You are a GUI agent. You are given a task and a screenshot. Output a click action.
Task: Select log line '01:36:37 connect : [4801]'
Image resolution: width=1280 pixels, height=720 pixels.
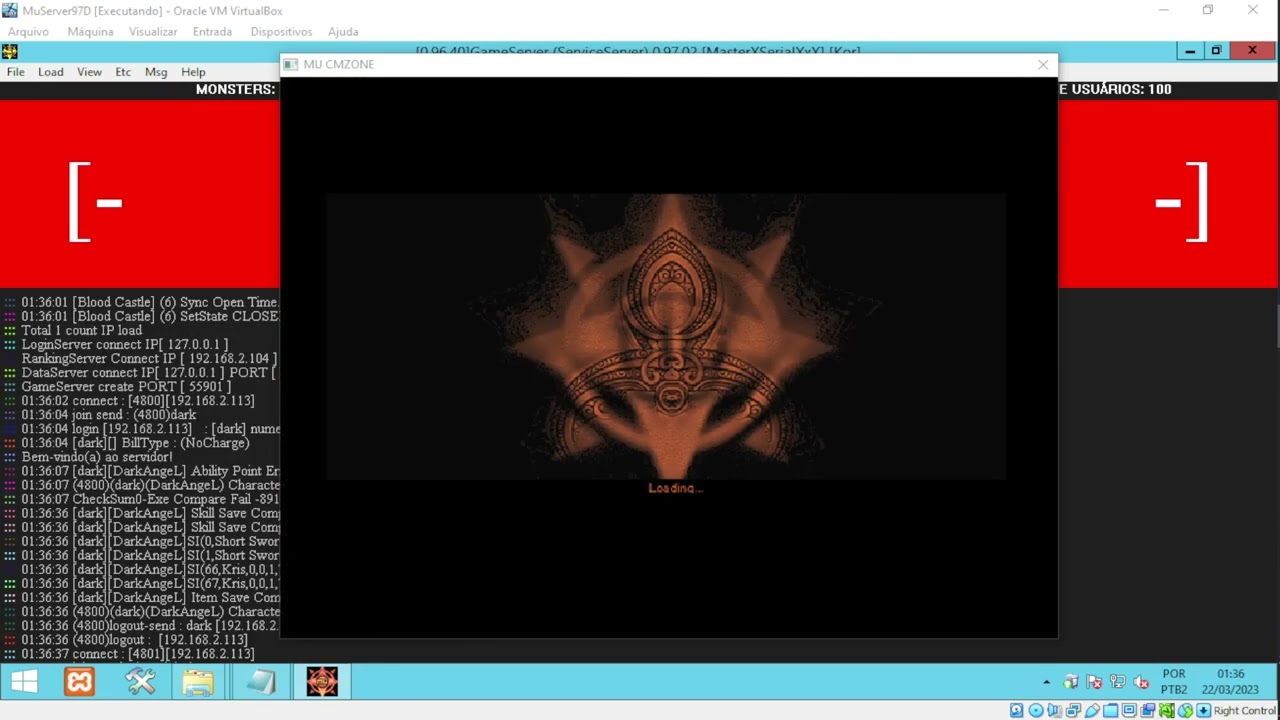(x=138, y=654)
